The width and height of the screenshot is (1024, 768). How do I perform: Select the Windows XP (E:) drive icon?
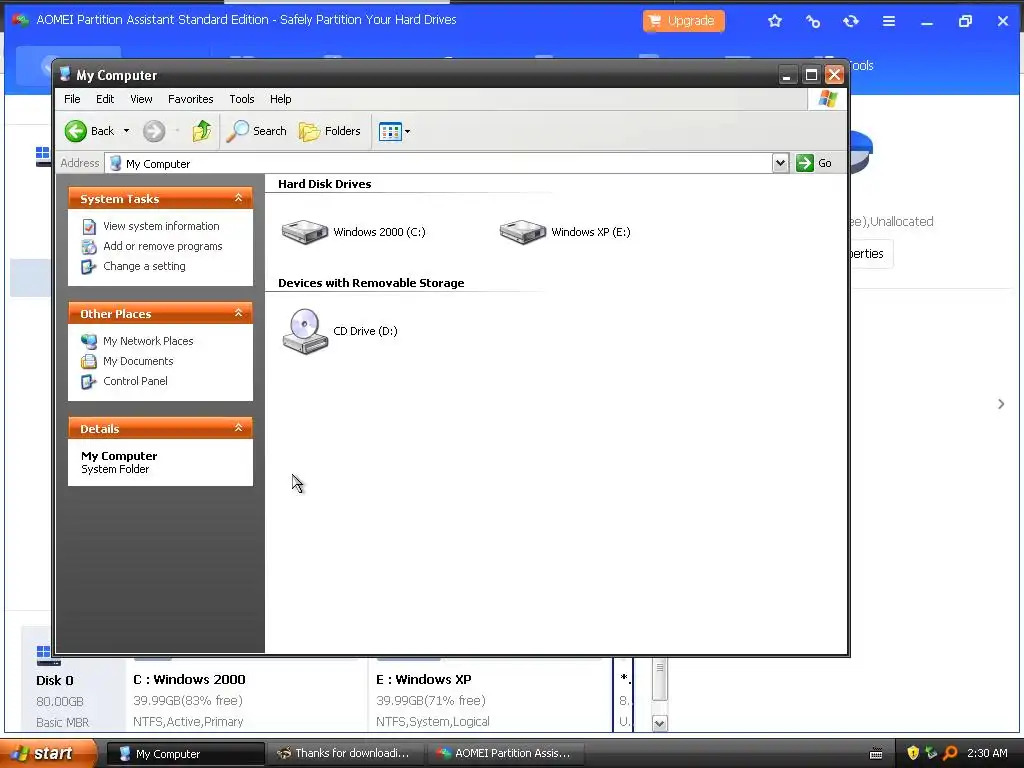coord(522,232)
